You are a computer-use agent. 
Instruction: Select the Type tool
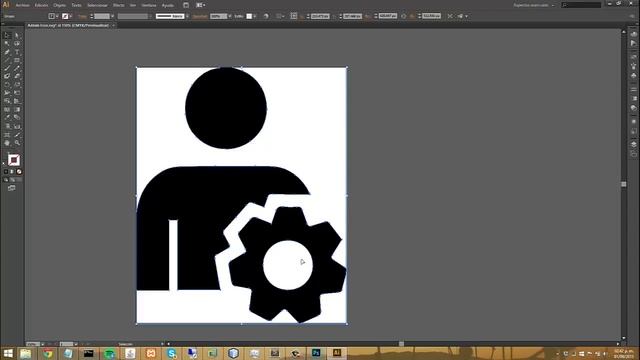[x=17, y=52]
